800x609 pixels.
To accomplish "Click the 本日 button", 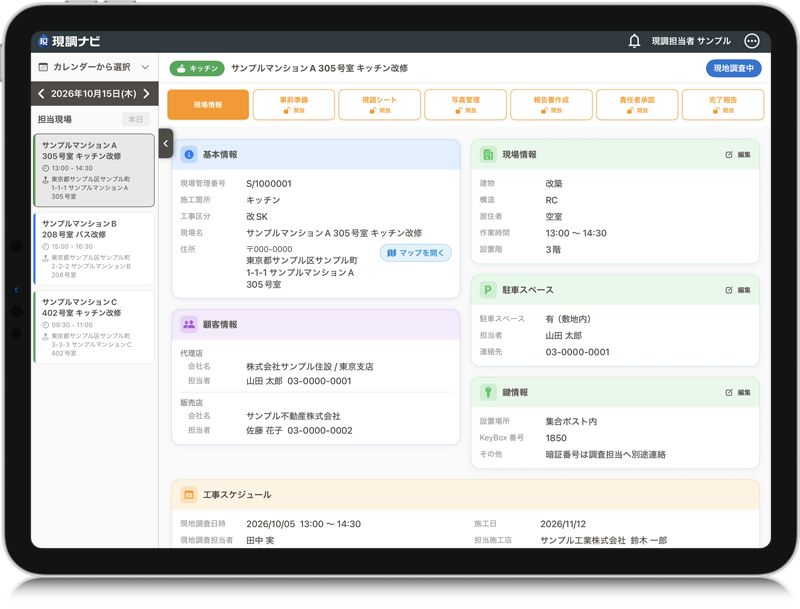I will tap(136, 119).
